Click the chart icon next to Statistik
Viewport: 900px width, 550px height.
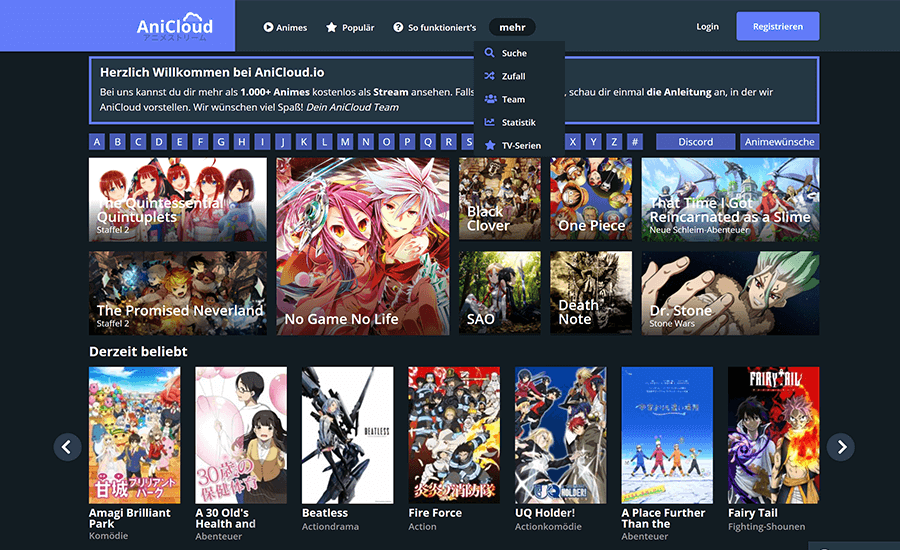coord(490,122)
